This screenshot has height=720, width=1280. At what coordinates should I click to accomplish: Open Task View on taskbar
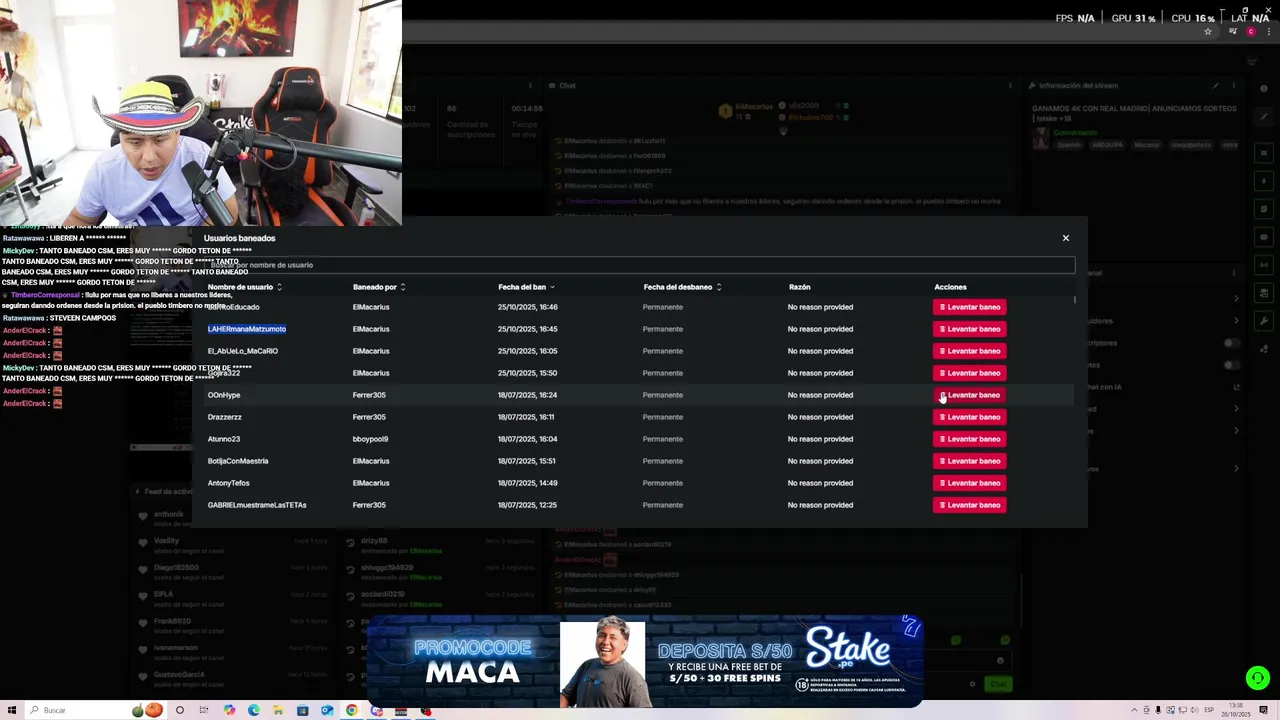pyautogui.click(x=204, y=710)
